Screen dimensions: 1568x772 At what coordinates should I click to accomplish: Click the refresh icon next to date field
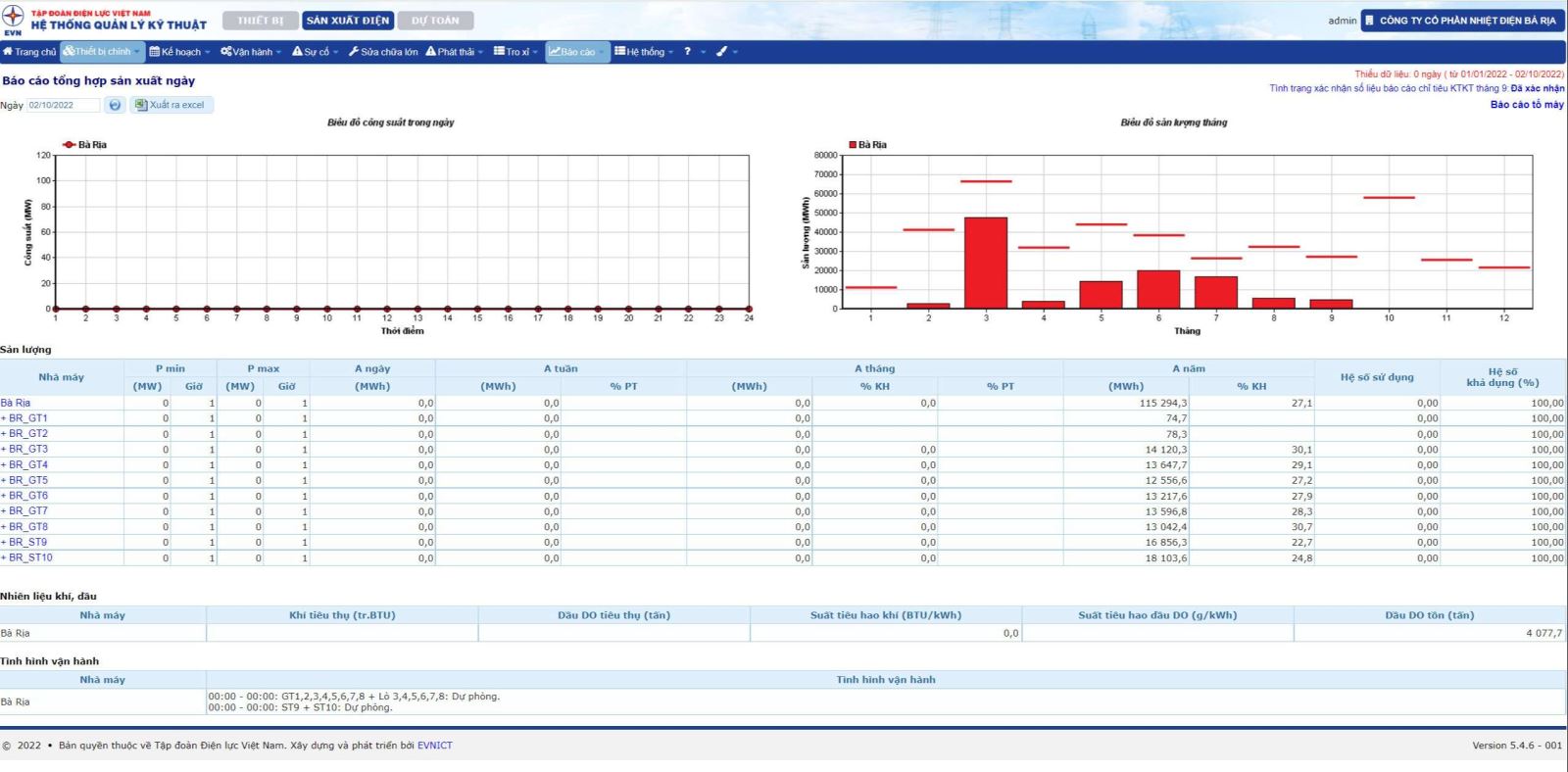(115, 105)
